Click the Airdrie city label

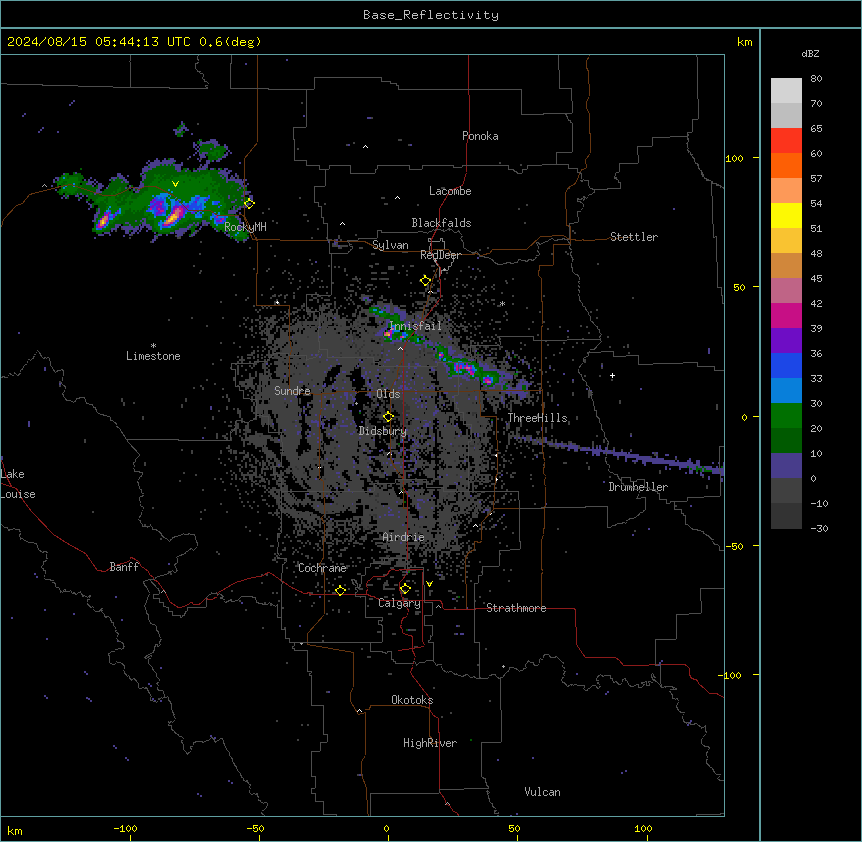404,537
